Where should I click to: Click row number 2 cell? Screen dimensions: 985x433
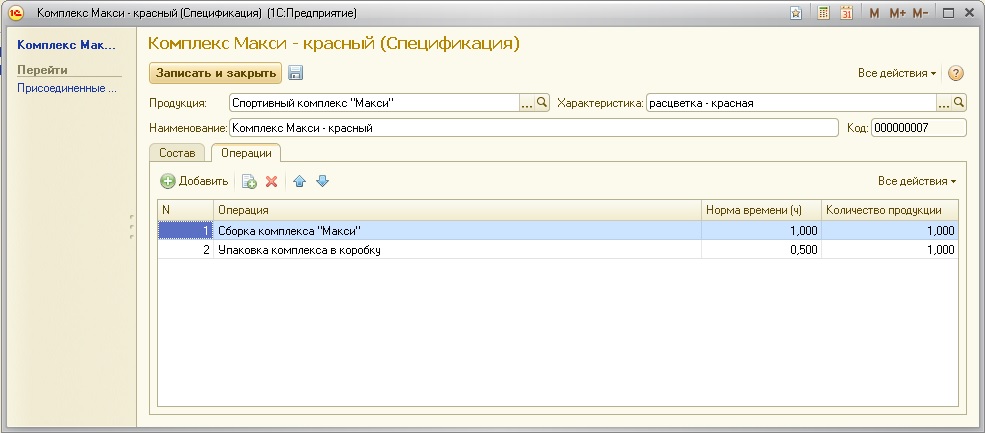pos(185,249)
